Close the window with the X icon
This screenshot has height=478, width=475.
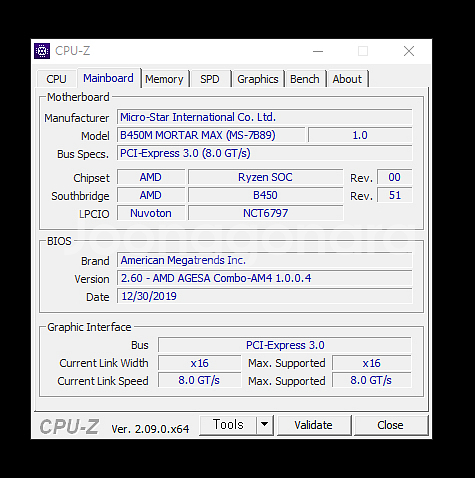click(x=409, y=51)
